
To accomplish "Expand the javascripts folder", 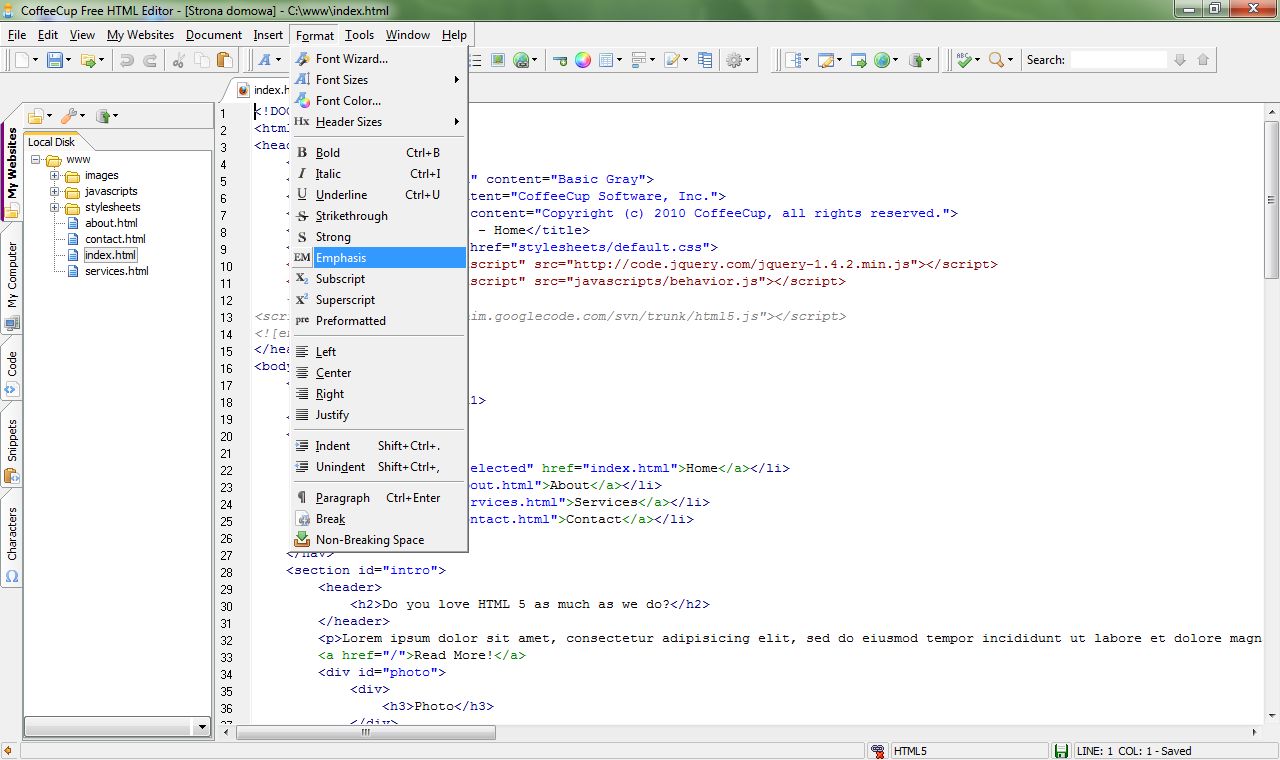I will click(55, 192).
